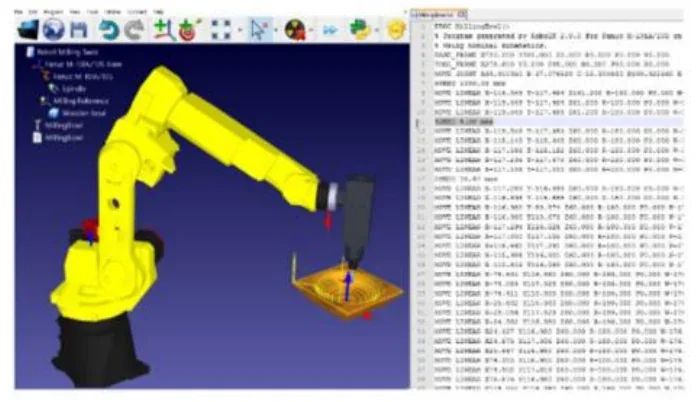Click the grey Redo arrow icon

tap(134, 30)
